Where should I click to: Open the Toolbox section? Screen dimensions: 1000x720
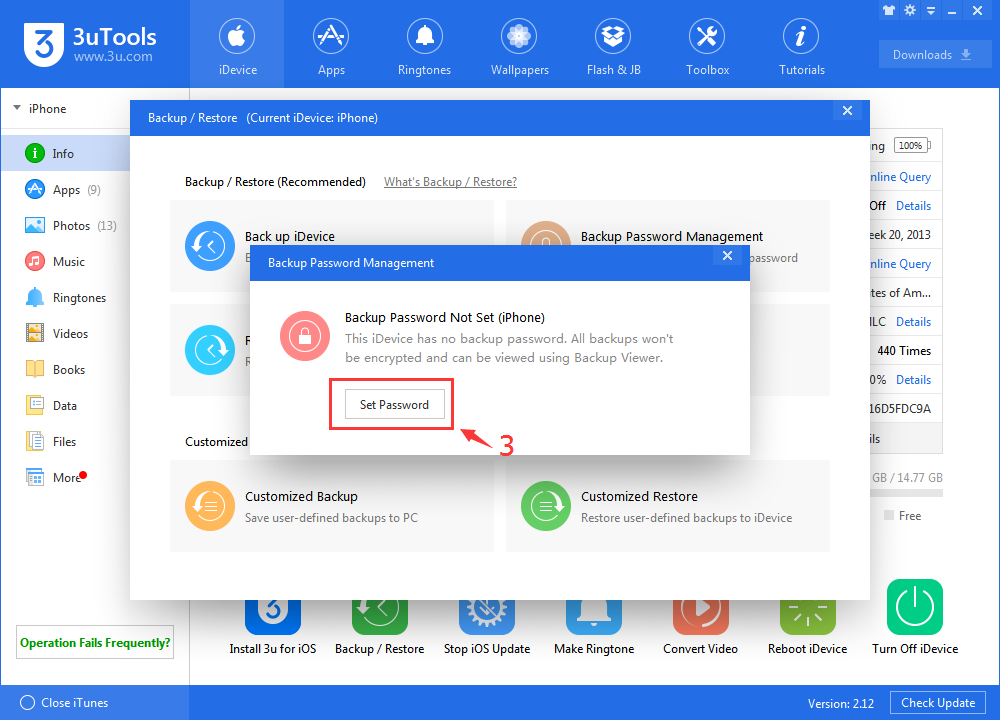pyautogui.click(x=707, y=45)
